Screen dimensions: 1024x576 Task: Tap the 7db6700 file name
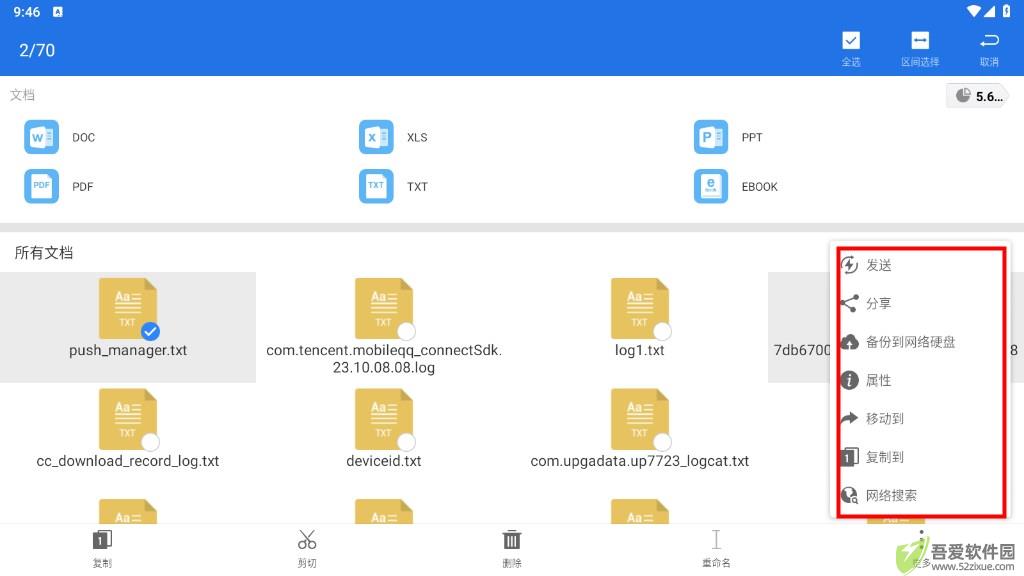(x=802, y=350)
